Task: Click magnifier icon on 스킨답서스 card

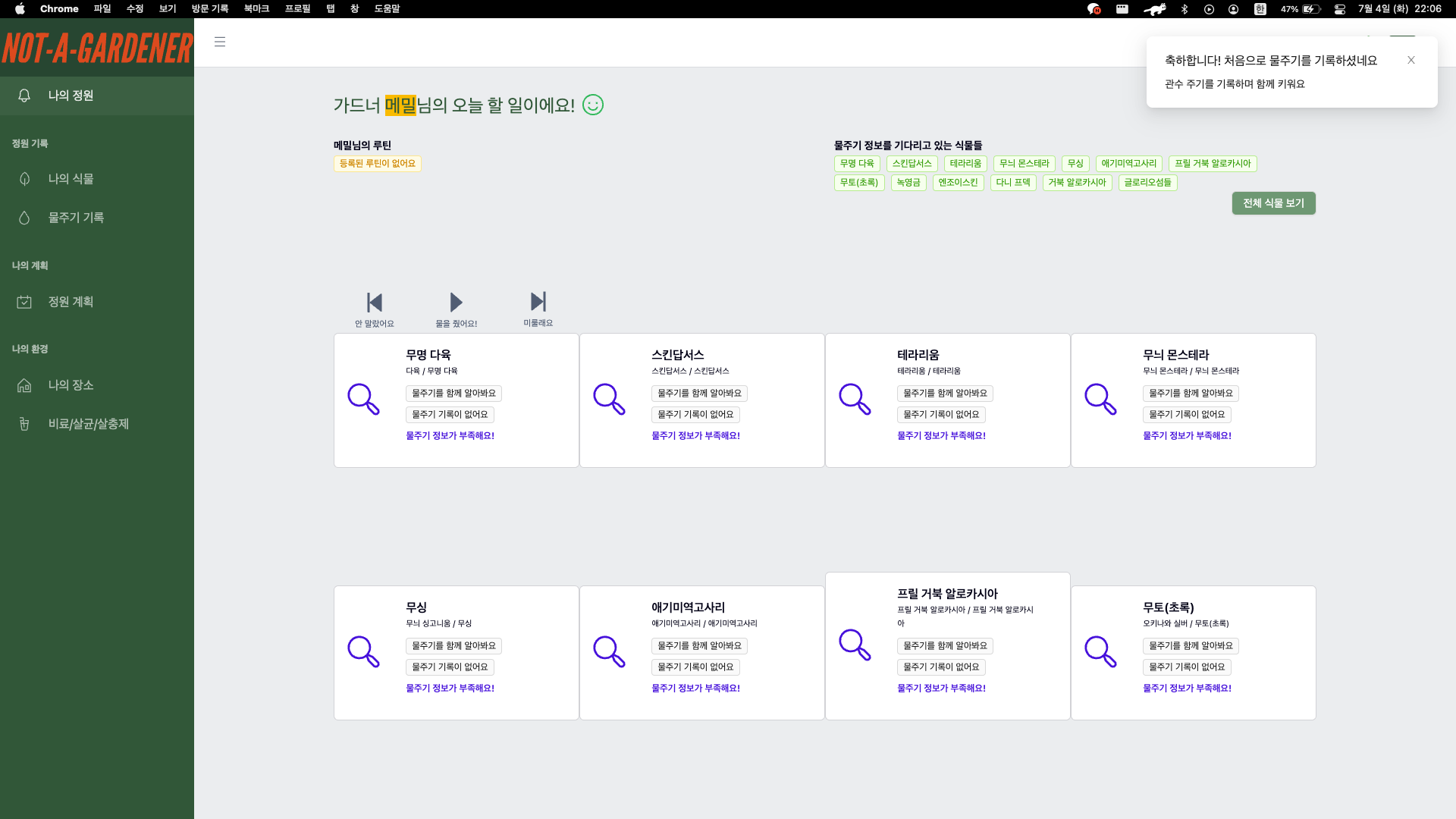Action: click(x=609, y=399)
